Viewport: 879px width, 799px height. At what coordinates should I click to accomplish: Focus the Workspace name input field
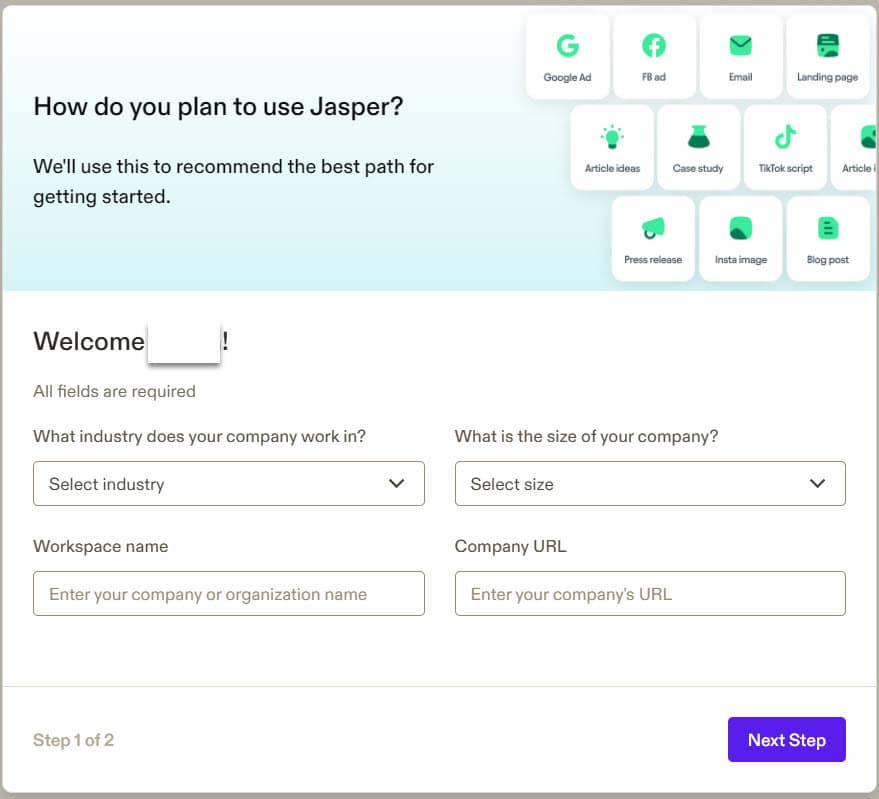point(229,593)
